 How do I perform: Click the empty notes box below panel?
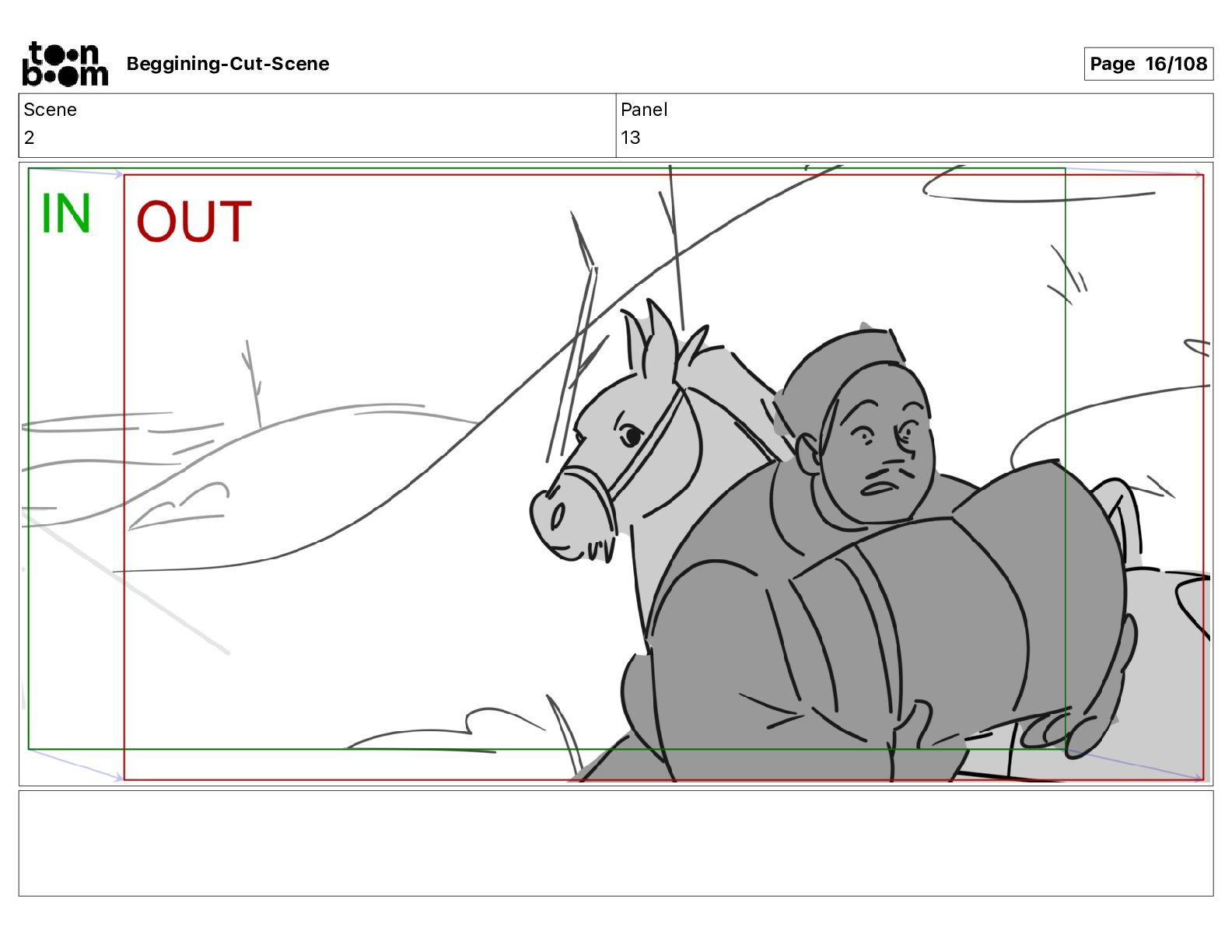(616, 843)
